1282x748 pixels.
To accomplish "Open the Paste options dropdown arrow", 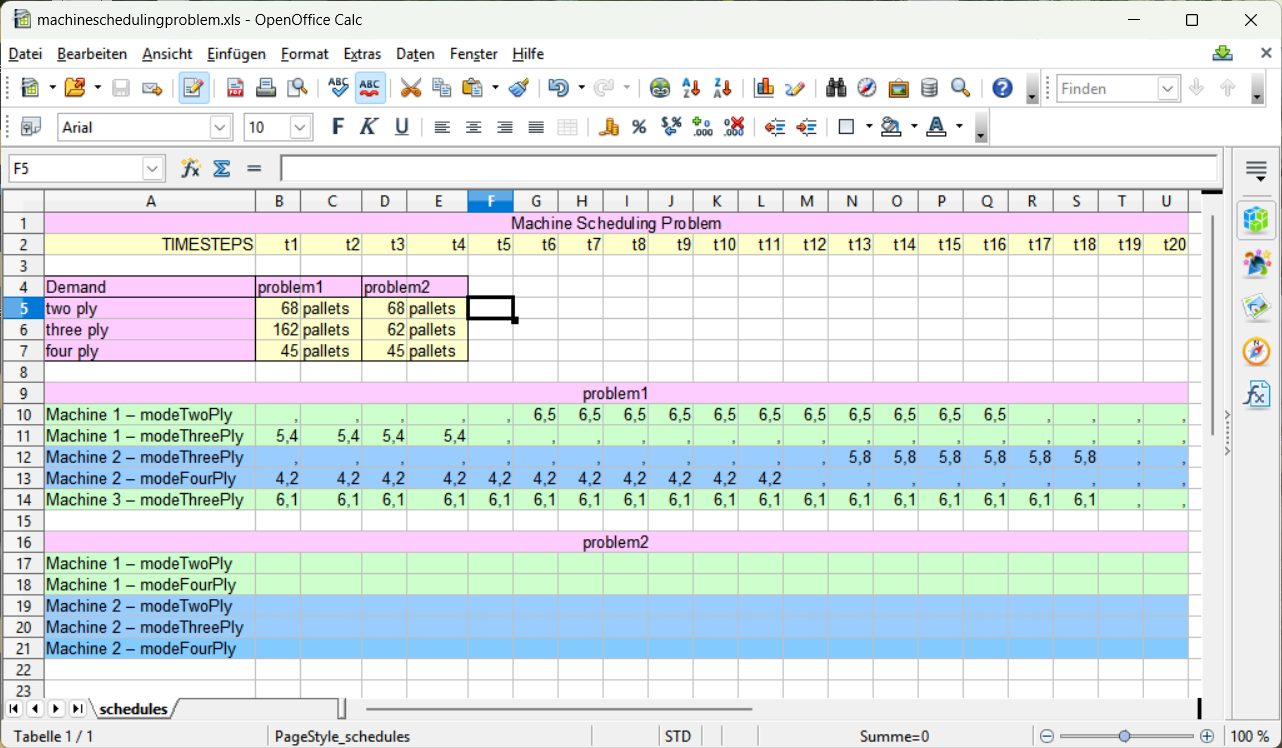I will coord(495,88).
